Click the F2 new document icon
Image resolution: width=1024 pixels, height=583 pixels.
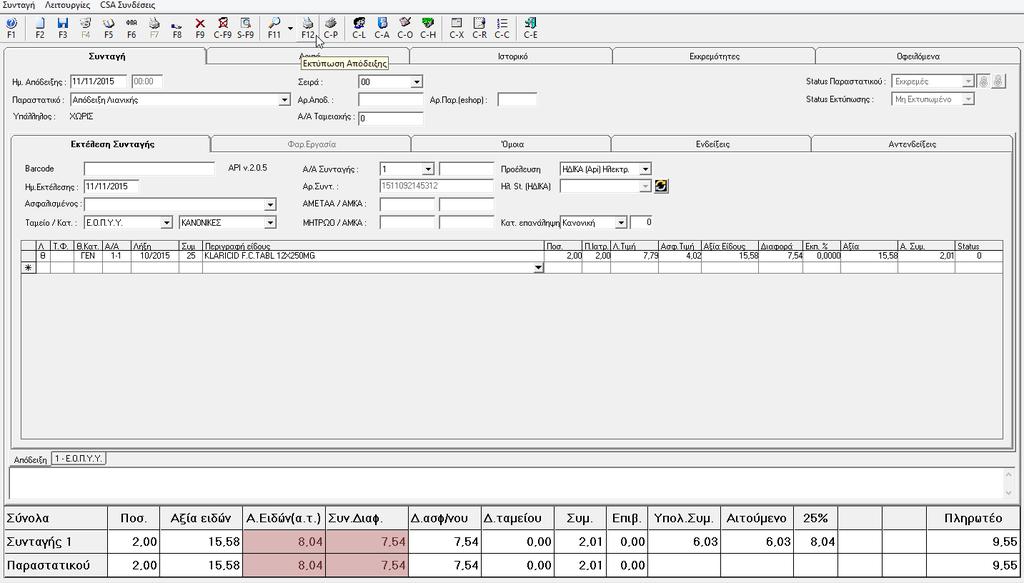pyautogui.click(x=40, y=28)
